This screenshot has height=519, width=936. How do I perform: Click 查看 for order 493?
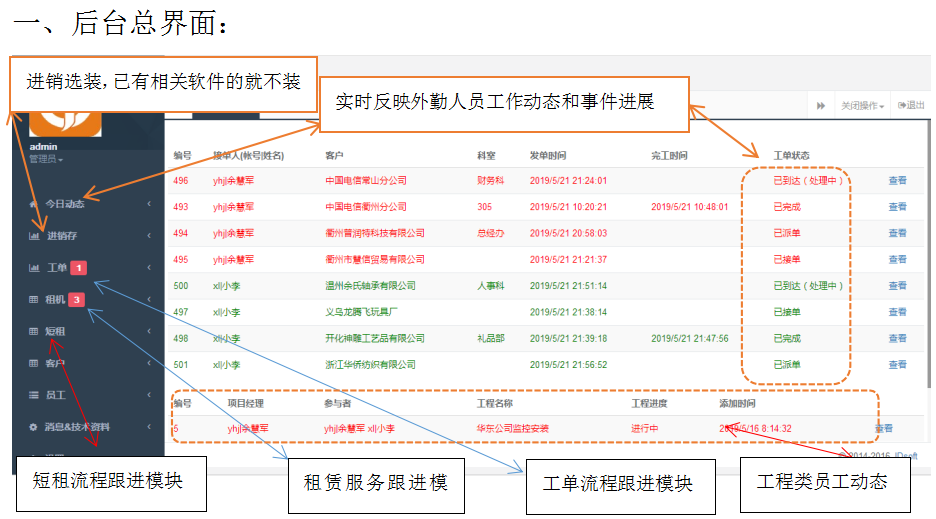pyautogui.click(x=897, y=207)
